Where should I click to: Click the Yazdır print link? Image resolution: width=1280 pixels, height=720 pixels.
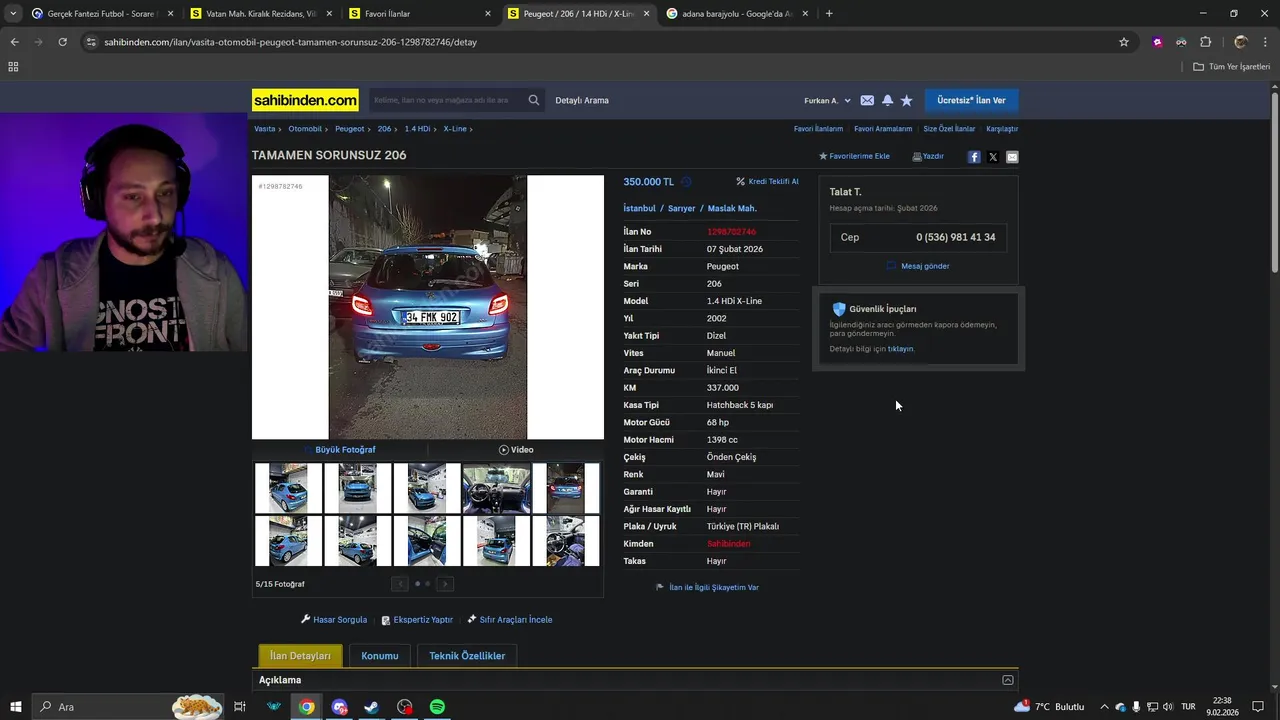click(x=928, y=157)
